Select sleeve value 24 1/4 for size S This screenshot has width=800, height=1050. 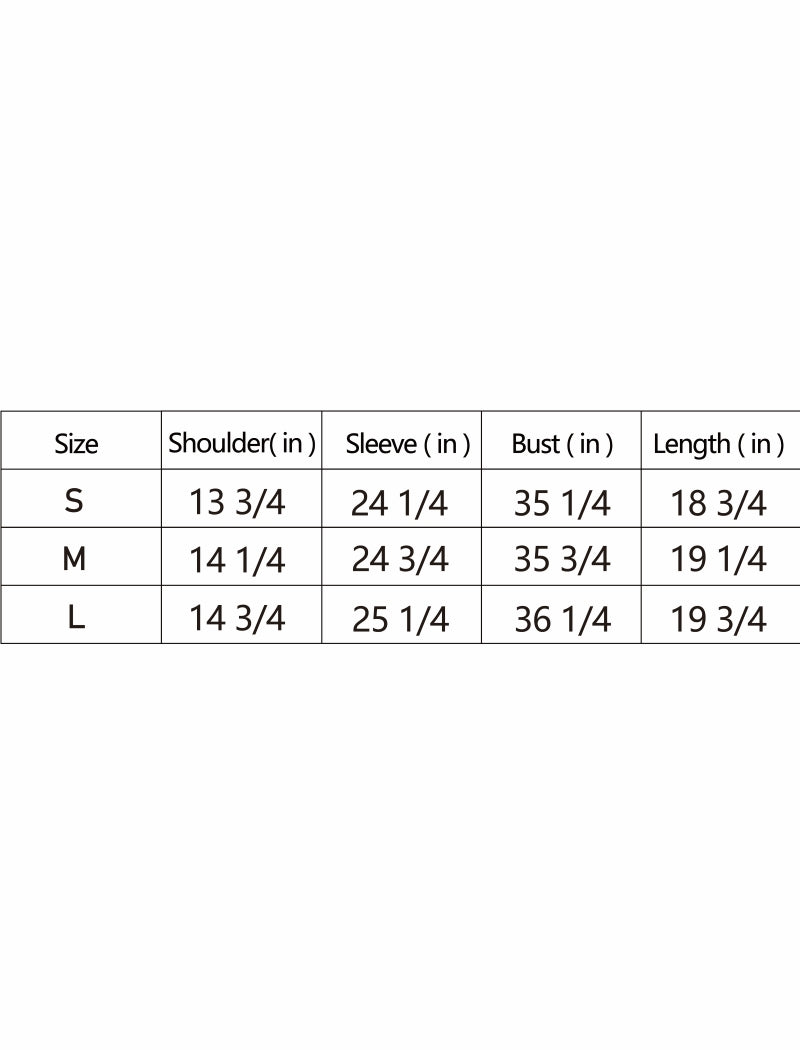point(399,503)
